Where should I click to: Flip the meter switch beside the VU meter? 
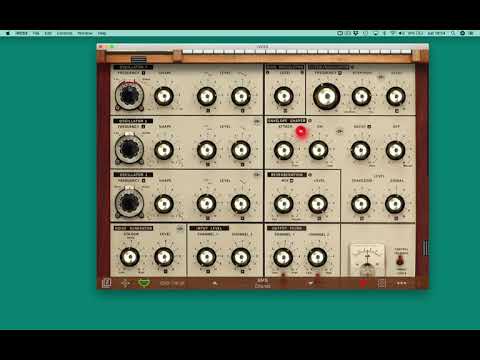[400, 260]
